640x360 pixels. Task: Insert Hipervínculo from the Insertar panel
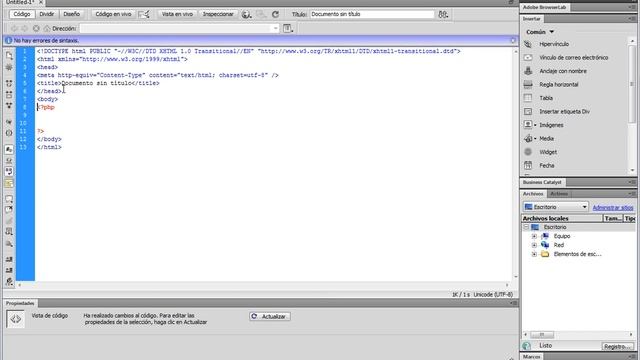(554, 44)
